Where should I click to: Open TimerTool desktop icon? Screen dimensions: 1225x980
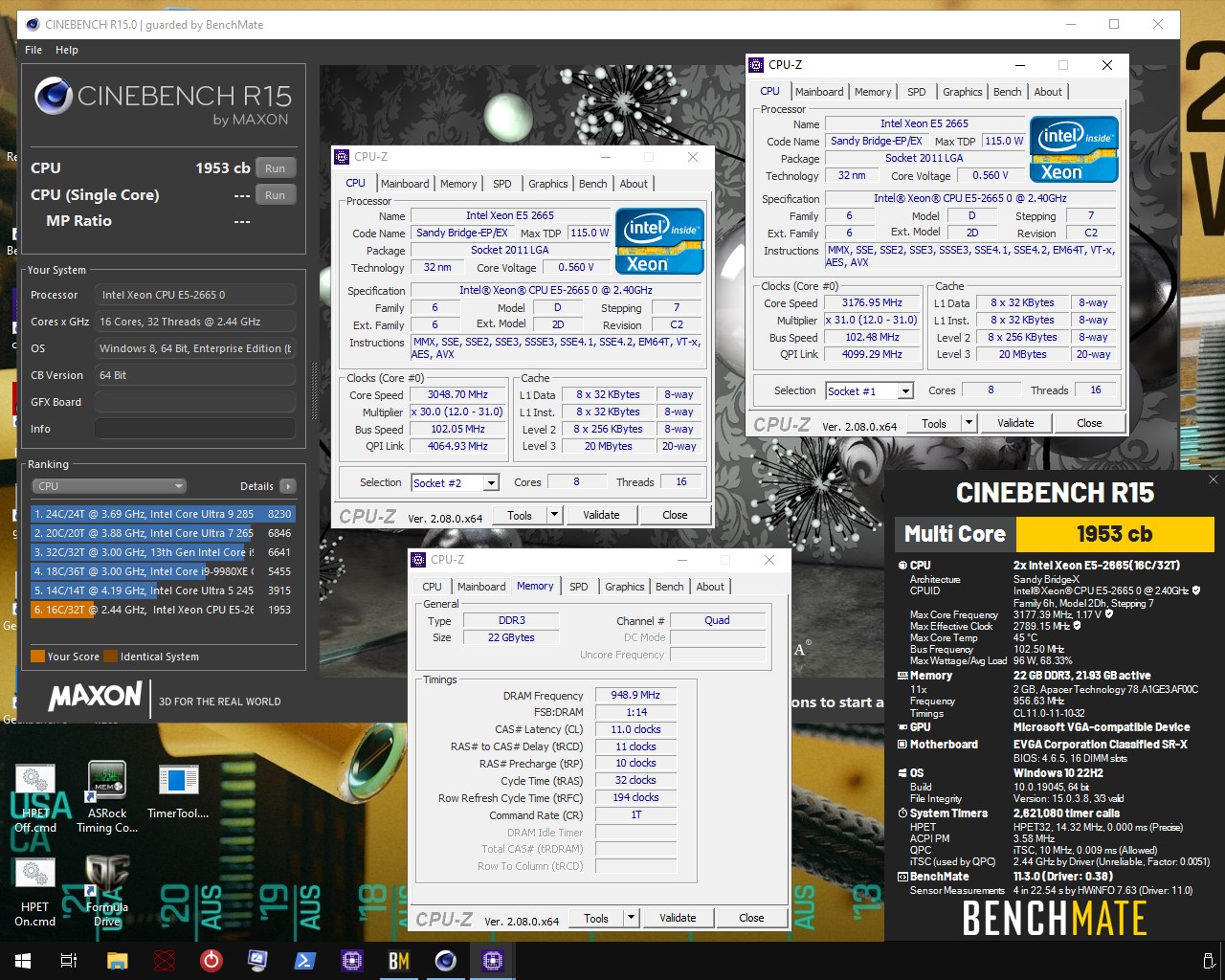tap(178, 791)
